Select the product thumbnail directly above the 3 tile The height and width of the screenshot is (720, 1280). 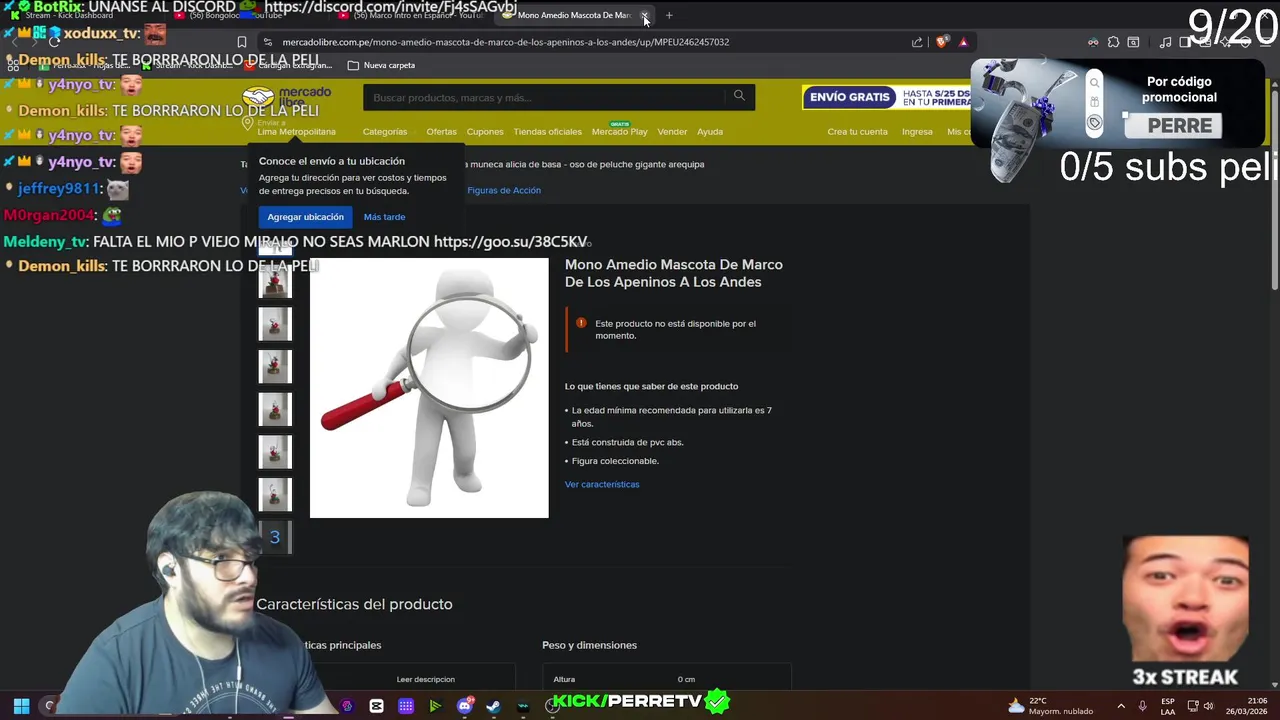tap(275, 495)
